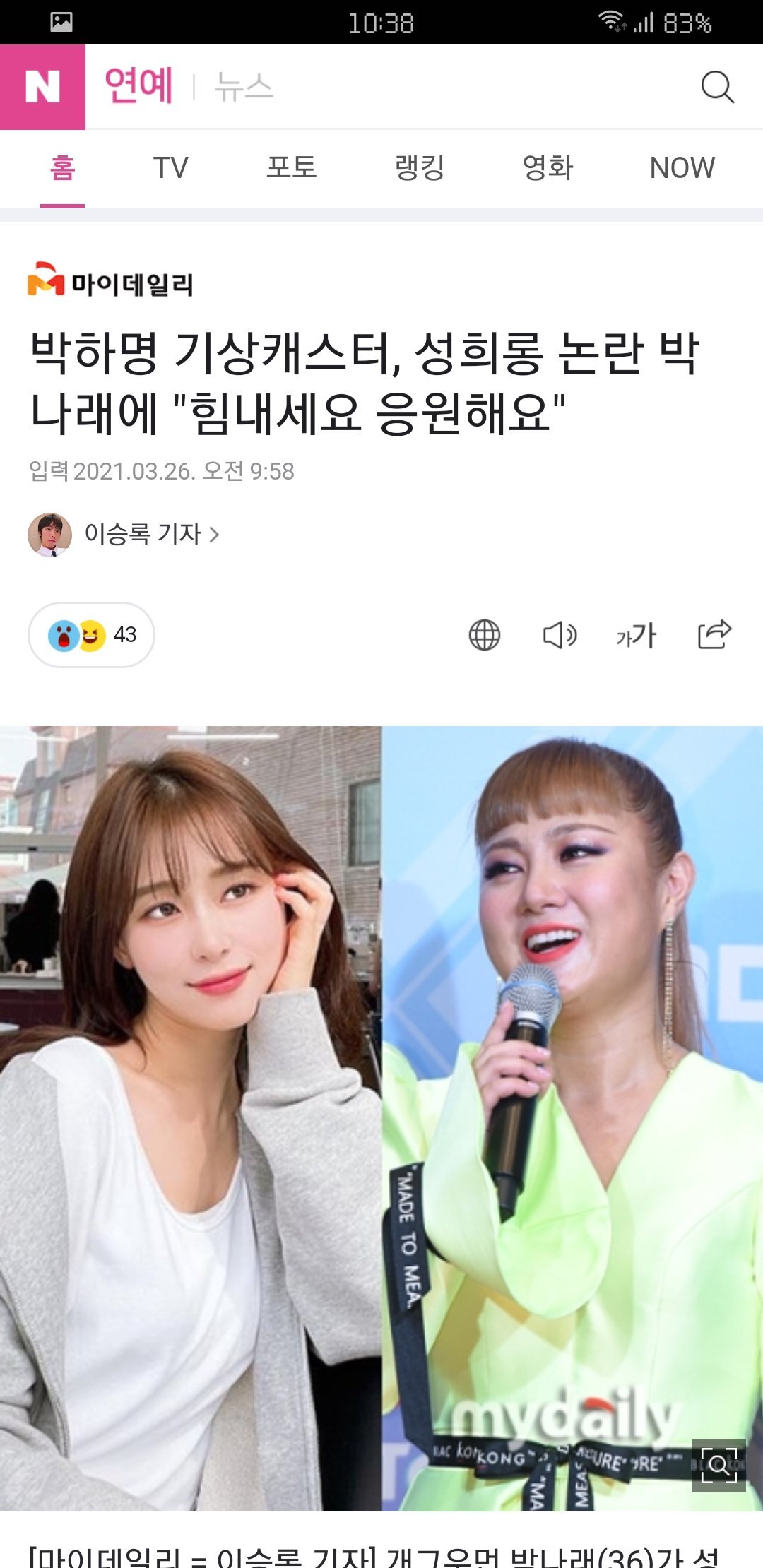Open the search magnifier icon
This screenshot has width=763, height=1568.
tap(717, 87)
